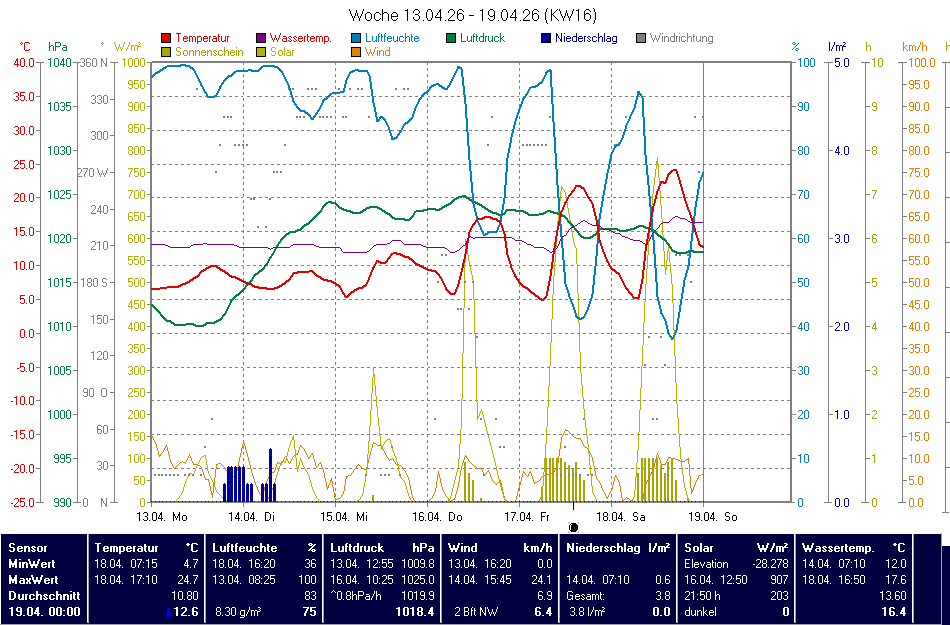This screenshot has height=625, width=950.
Task: Click the chart title Woche 13.04.26 - 19.04.26
Action: pyautogui.click(x=474, y=15)
